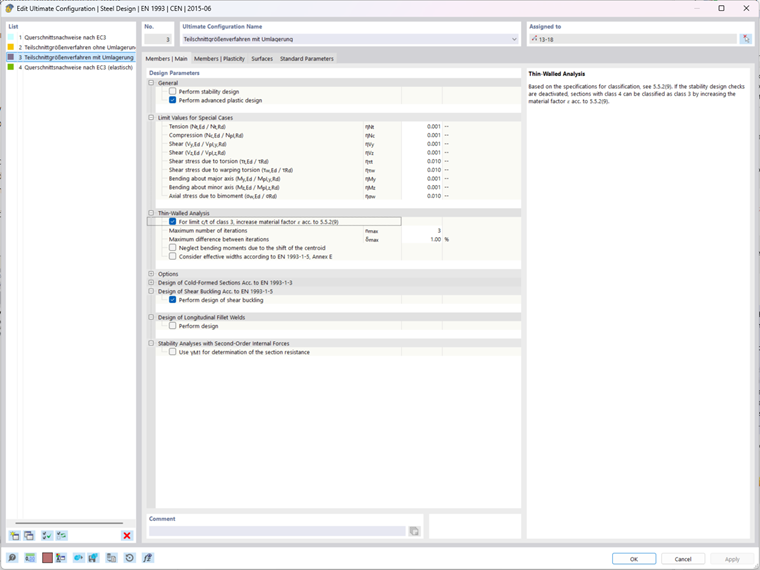
Task: Open the help search icon at bottom left
Action: (12, 558)
